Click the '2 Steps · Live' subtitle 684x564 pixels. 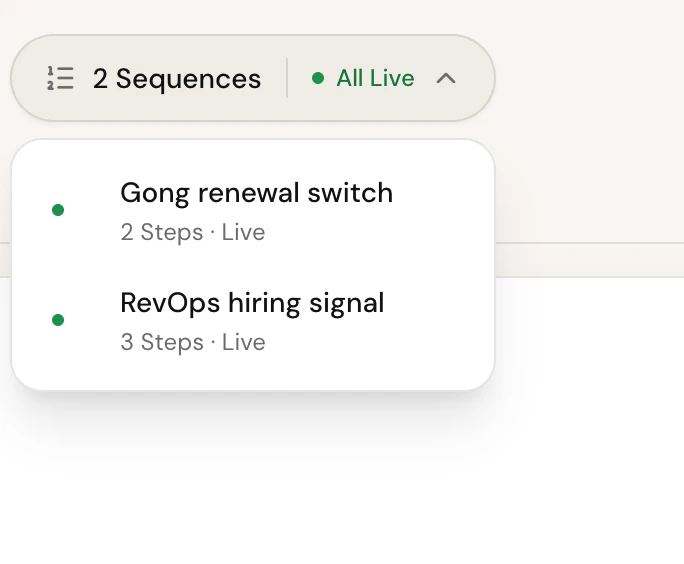coord(193,232)
